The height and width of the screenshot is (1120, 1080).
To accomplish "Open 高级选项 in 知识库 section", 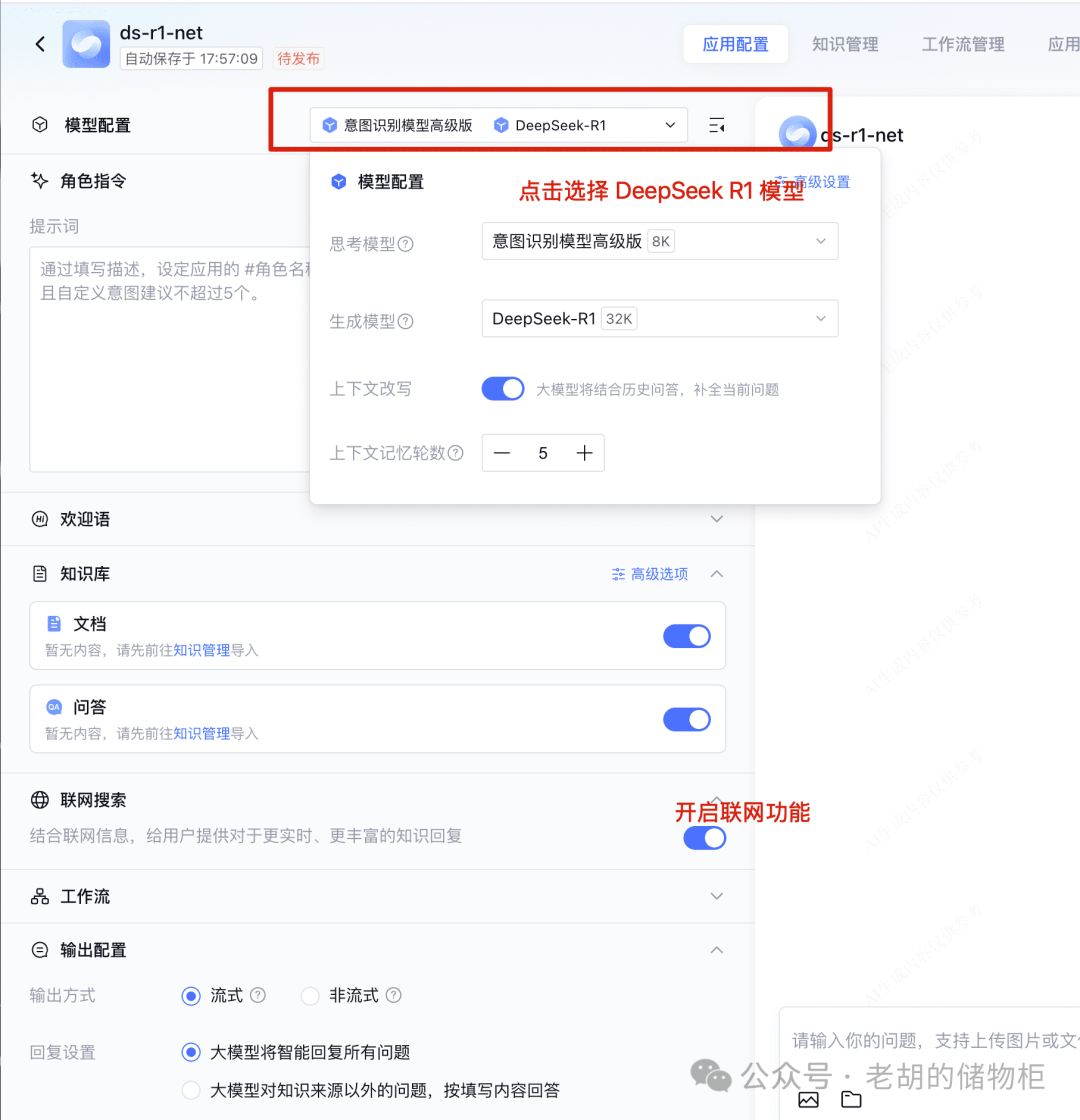I will click(x=650, y=574).
